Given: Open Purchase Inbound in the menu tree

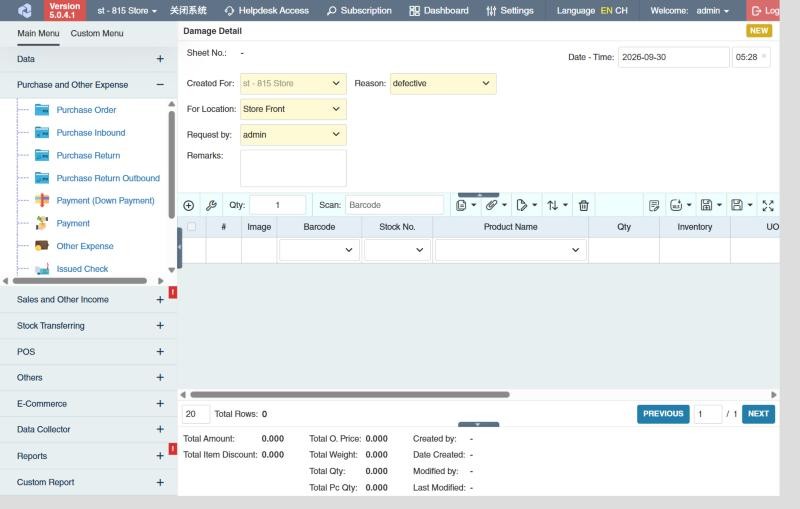Looking at the screenshot, I should (91, 133).
